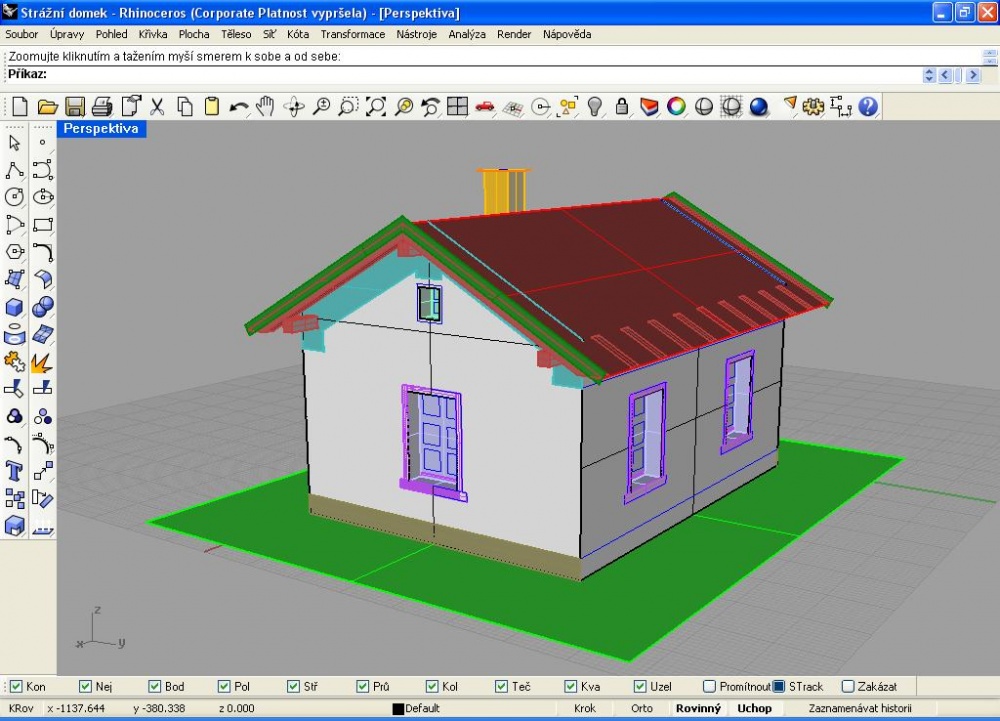The width and height of the screenshot is (1000, 721).
Task: Click the padlock lock objects icon
Action: pos(622,106)
